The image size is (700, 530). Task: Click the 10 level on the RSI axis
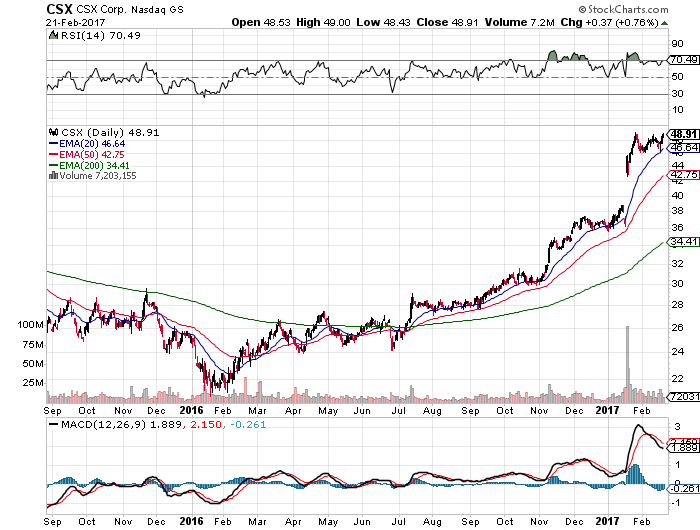click(x=677, y=110)
